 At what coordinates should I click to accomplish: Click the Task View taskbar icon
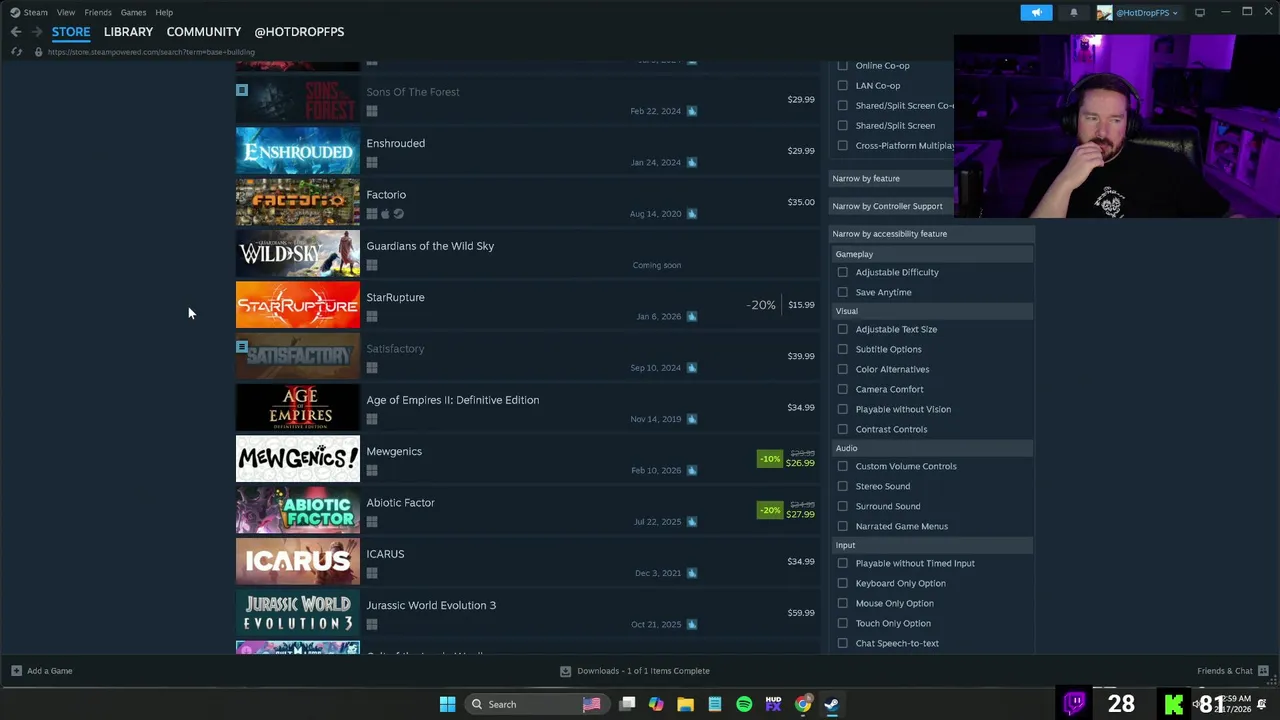[627, 704]
